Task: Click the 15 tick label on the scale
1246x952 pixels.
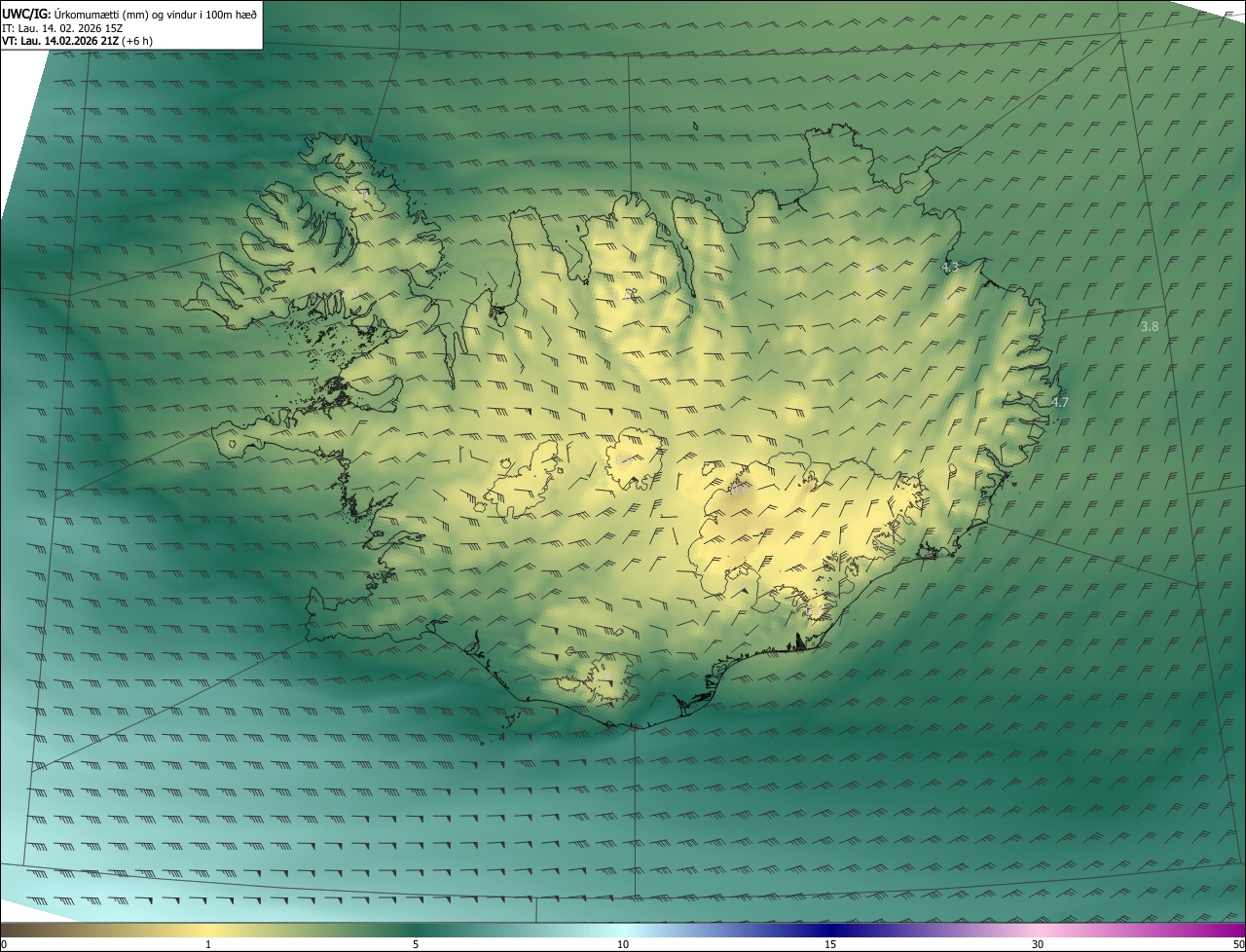Action: [830, 945]
